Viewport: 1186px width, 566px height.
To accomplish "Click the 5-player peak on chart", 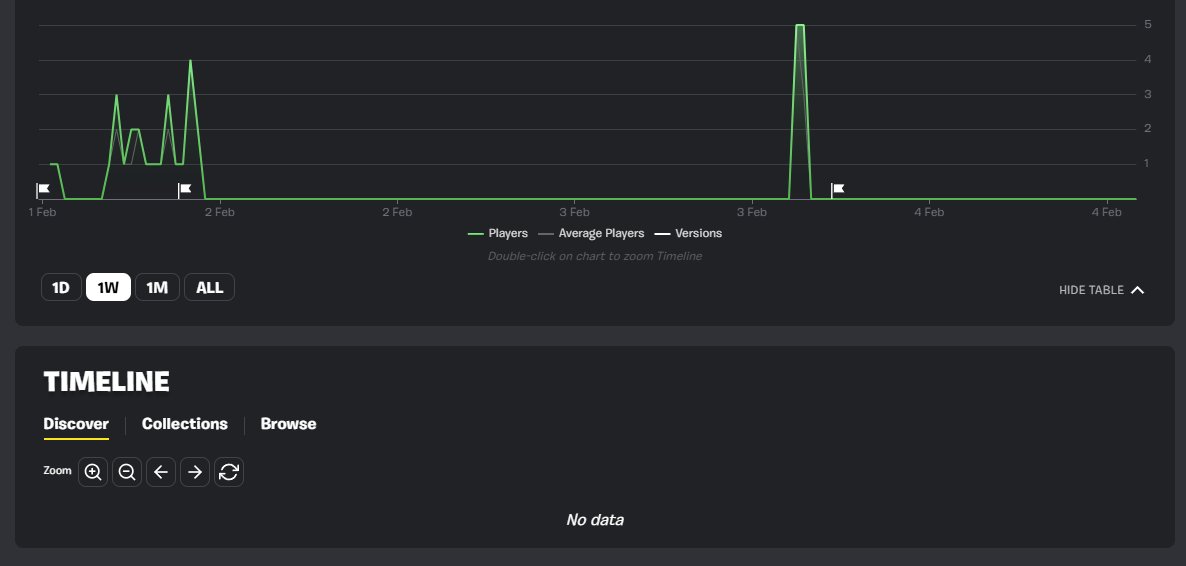I will pyautogui.click(x=799, y=26).
